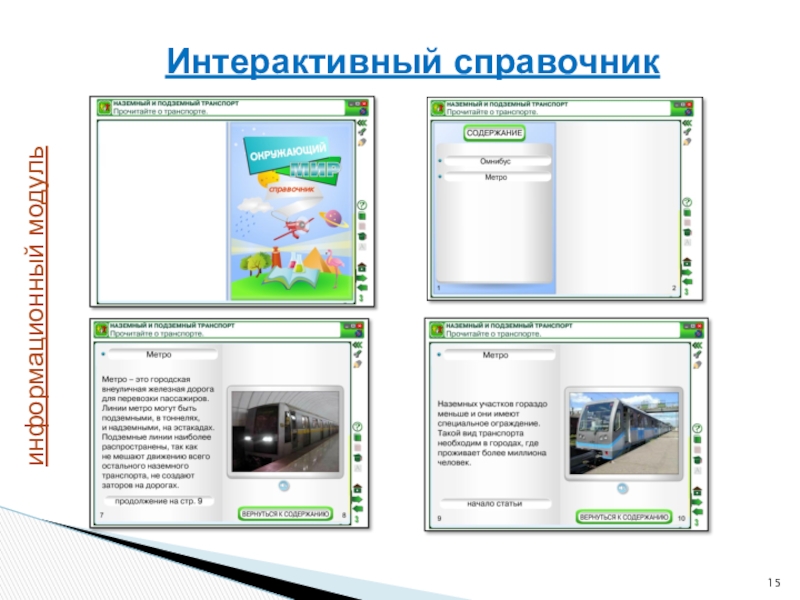
Task: Click back arrow in page 7–8 window
Action: 358,509
